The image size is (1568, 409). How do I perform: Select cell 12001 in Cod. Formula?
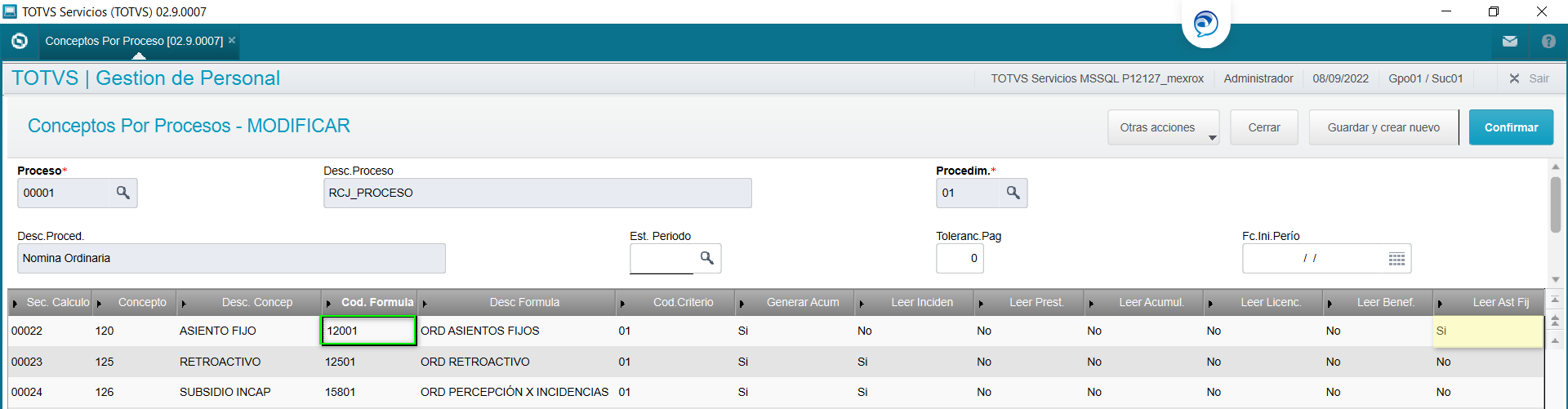click(368, 331)
